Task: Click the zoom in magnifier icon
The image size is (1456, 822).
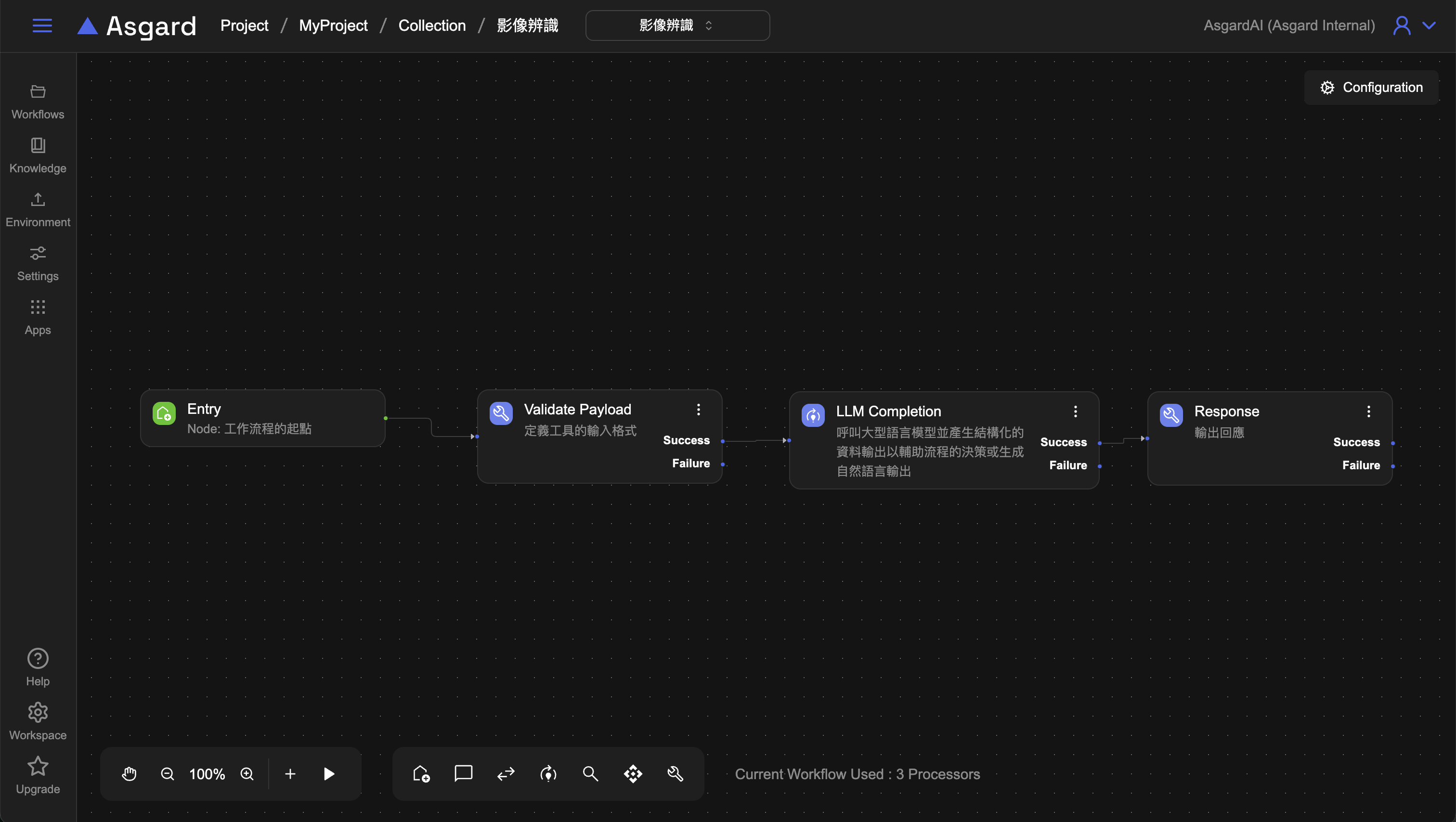Action: click(x=247, y=773)
